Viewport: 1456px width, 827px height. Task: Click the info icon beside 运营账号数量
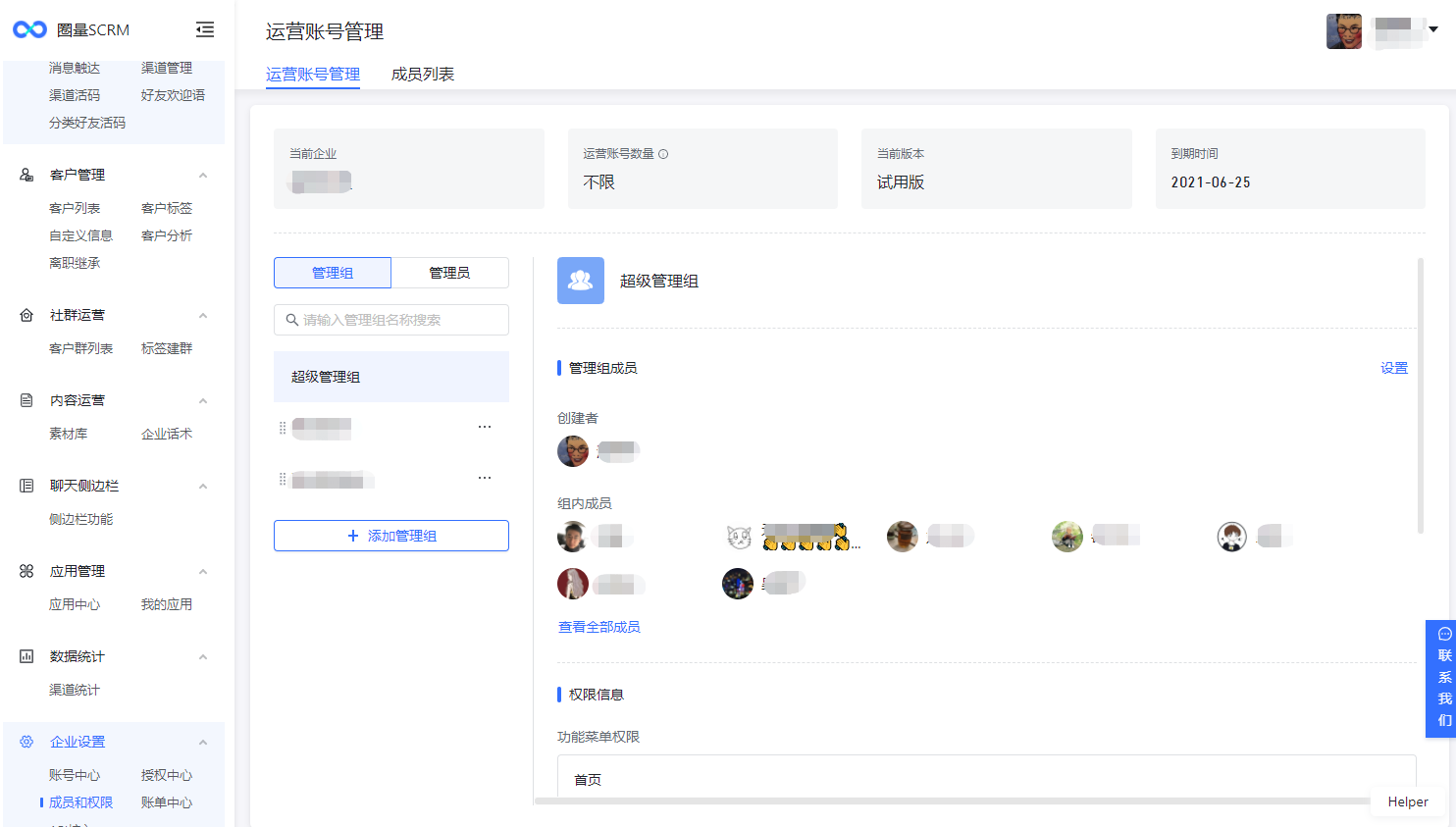(x=663, y=154)
